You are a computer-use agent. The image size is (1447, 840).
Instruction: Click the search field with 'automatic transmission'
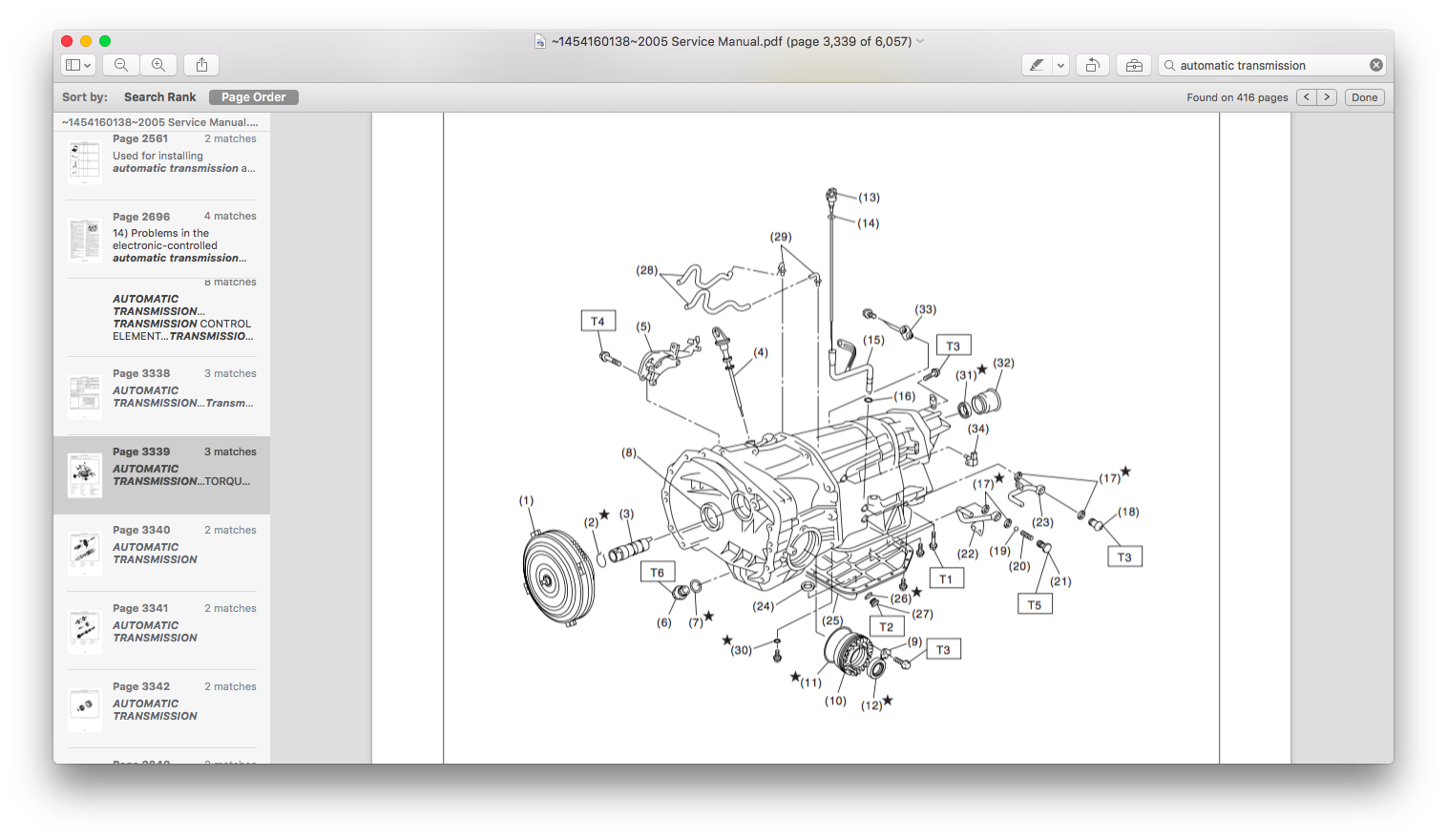pyautogui.click(x=1271, y=65)
